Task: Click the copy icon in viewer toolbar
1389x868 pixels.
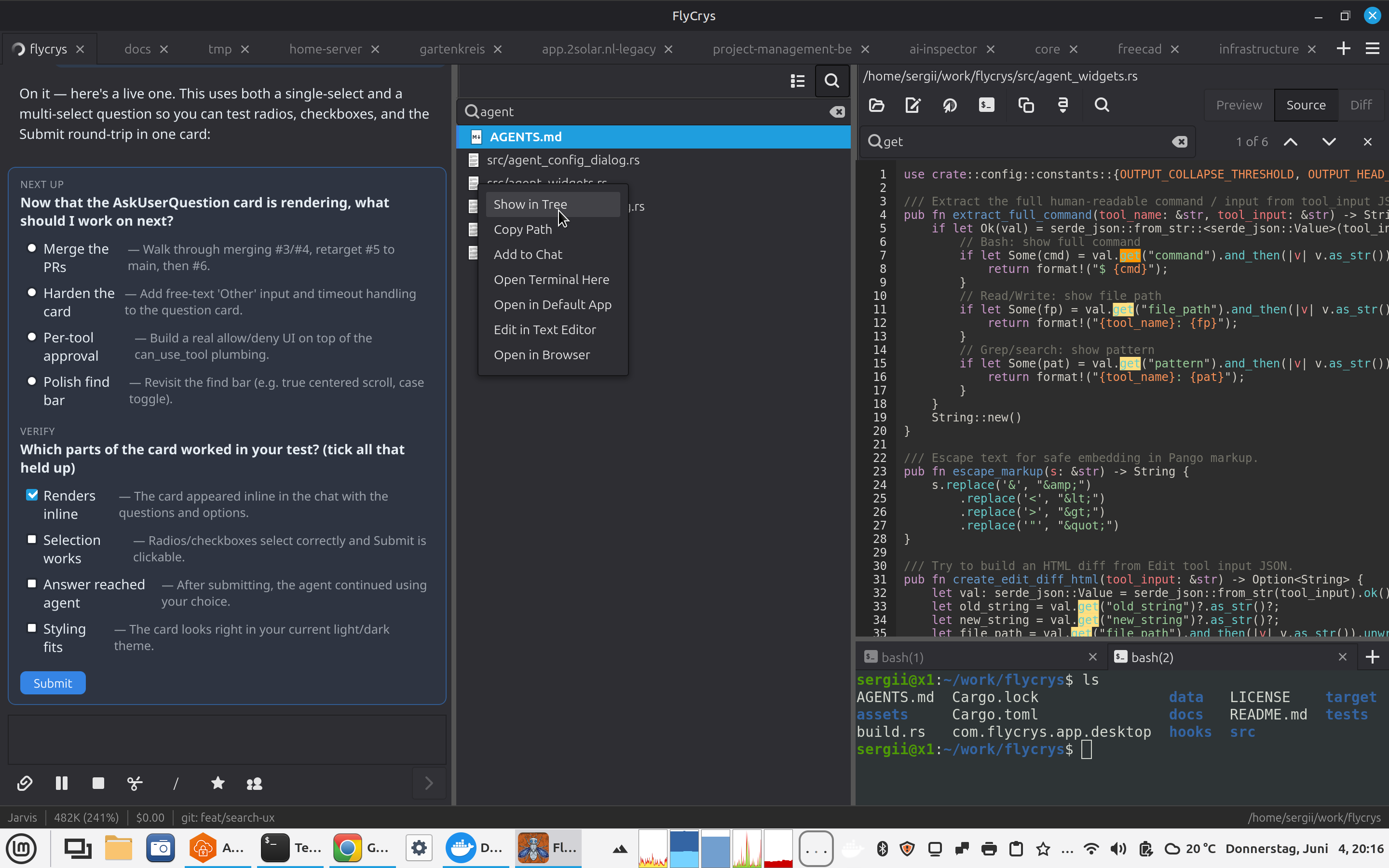Action: click(x=1026, y=105)
